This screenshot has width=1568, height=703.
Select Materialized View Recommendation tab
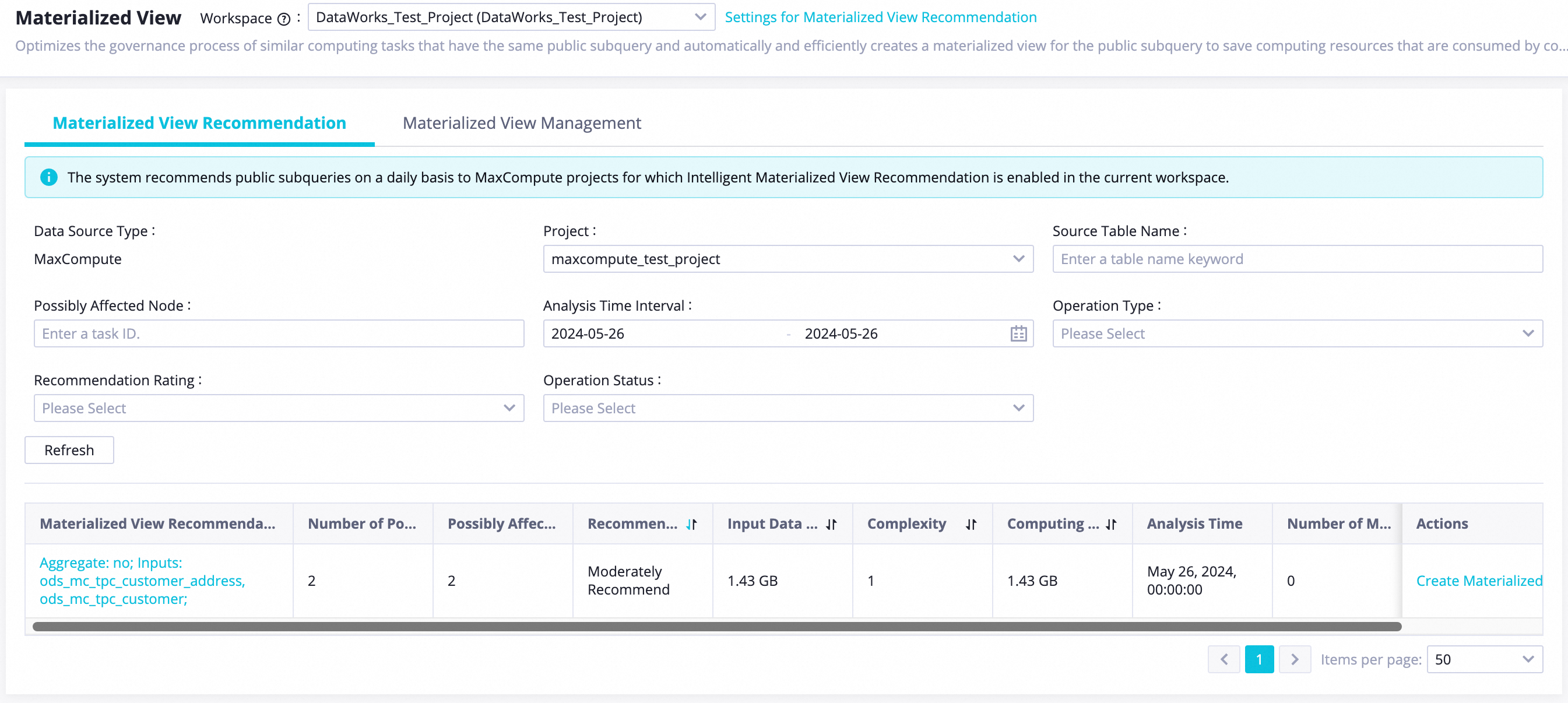click(199, 123)
